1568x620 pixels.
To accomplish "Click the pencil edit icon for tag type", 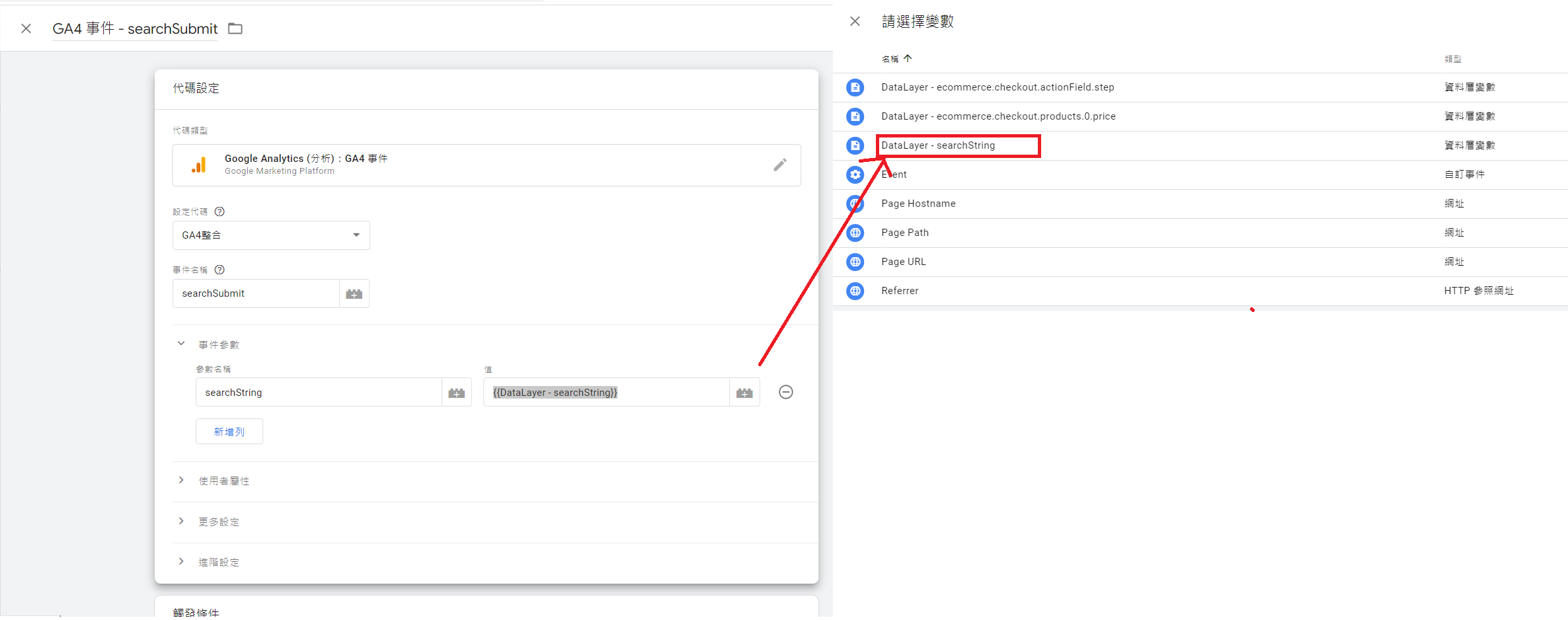I will pos(780,165).
